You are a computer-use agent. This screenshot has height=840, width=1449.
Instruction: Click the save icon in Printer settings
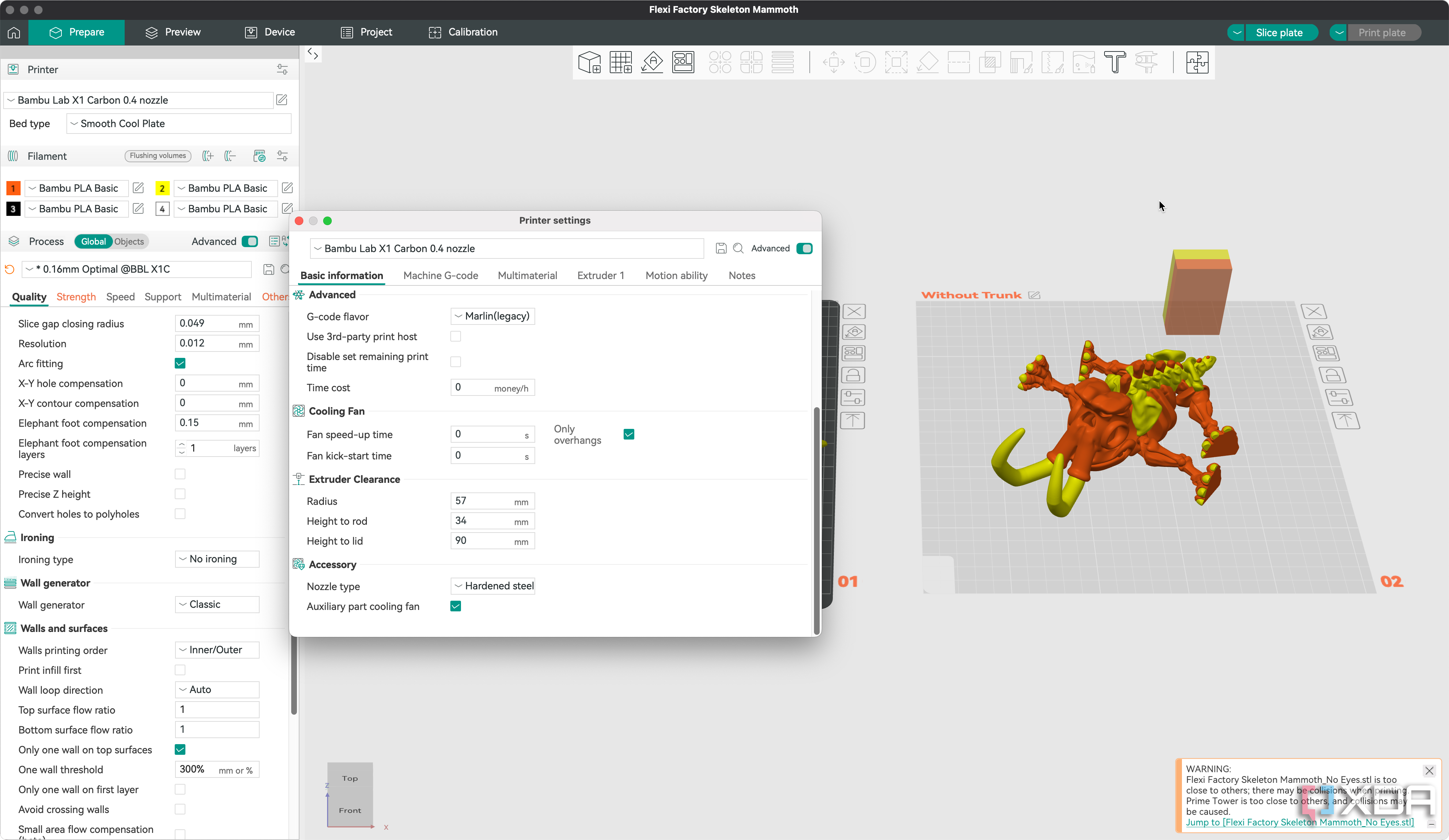[721, 249]
